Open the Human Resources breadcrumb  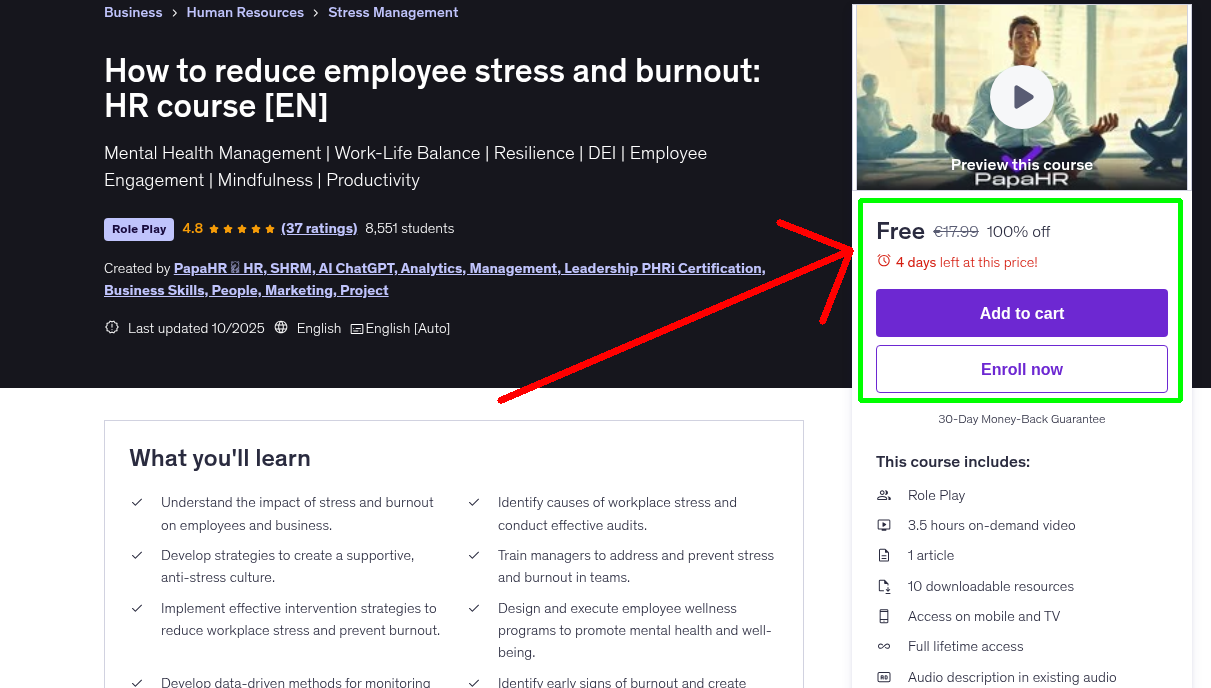(245, 12)
